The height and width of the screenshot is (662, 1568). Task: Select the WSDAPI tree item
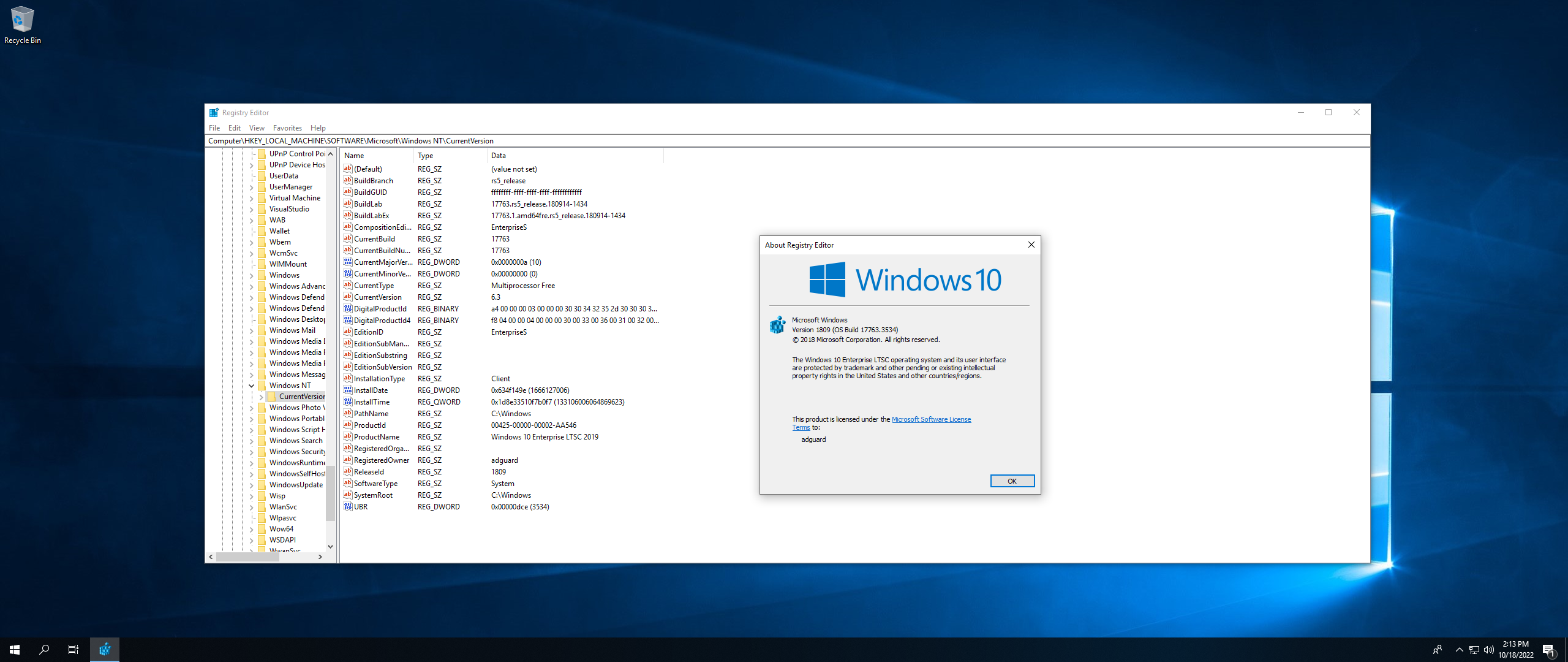(282, 540)
